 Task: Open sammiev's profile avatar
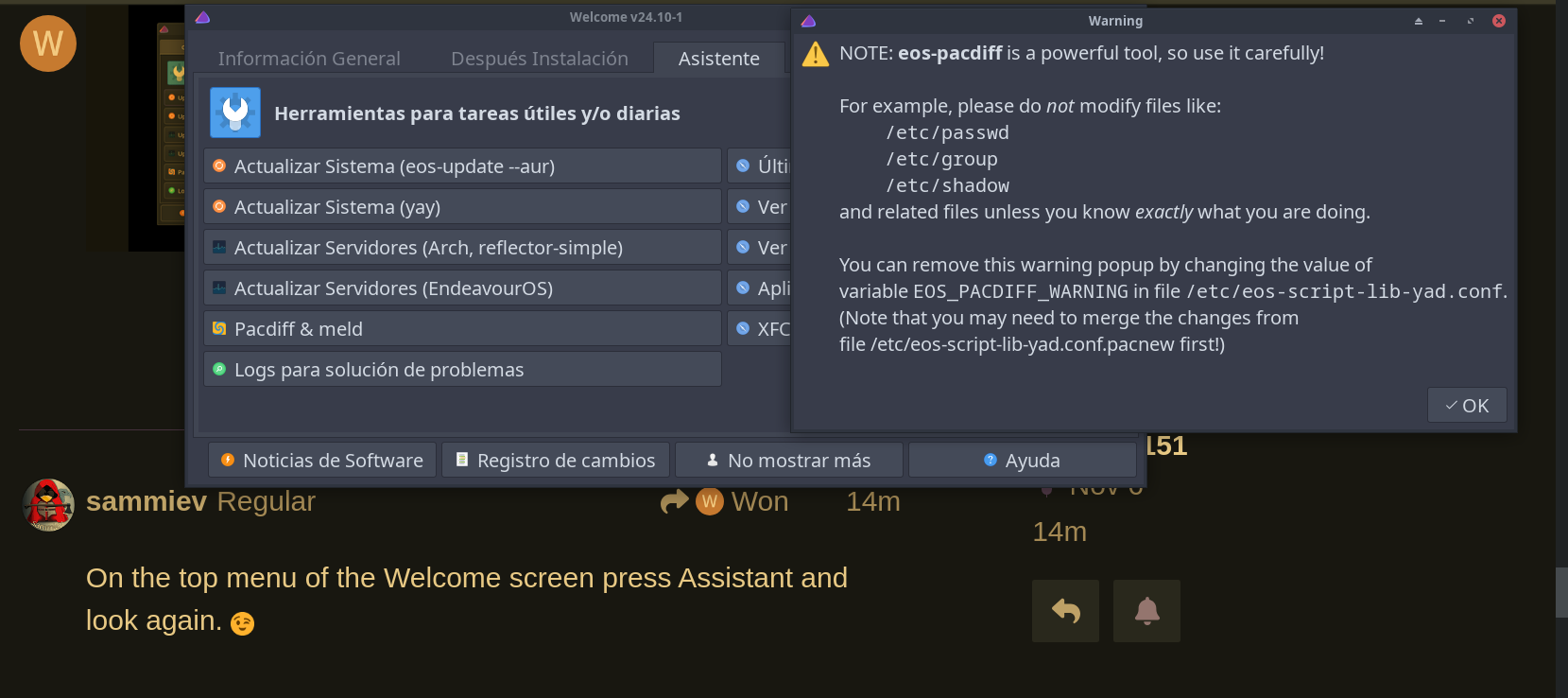pos(48,504)
